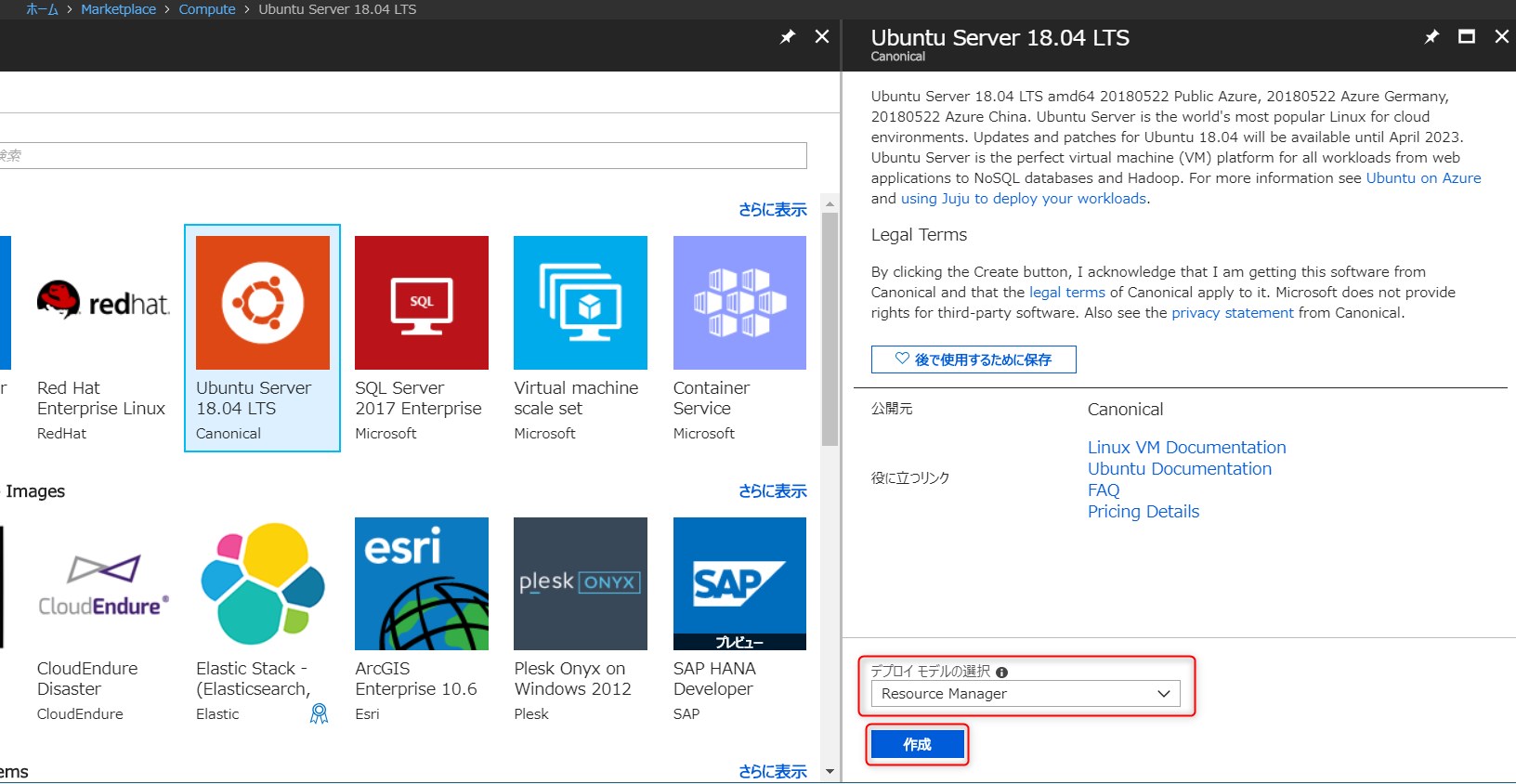Open the ArcGIS Enterprise esri tile

point(421,583)
